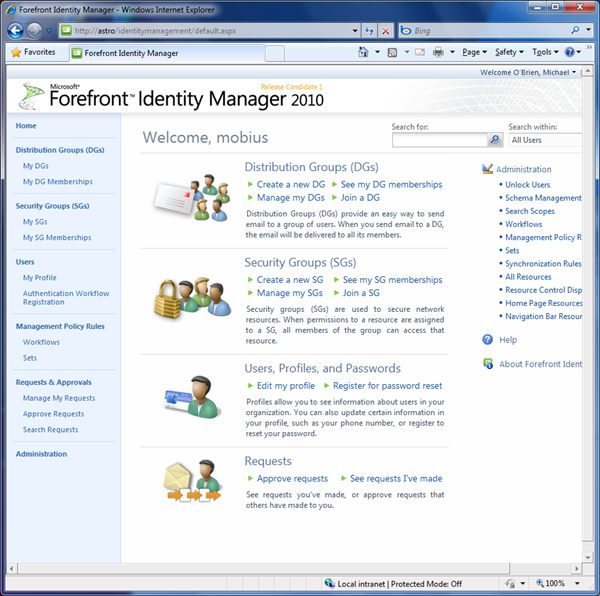Click the Requests envelope arrows illustration
The image size is (600, 596).
pos(192,481)
